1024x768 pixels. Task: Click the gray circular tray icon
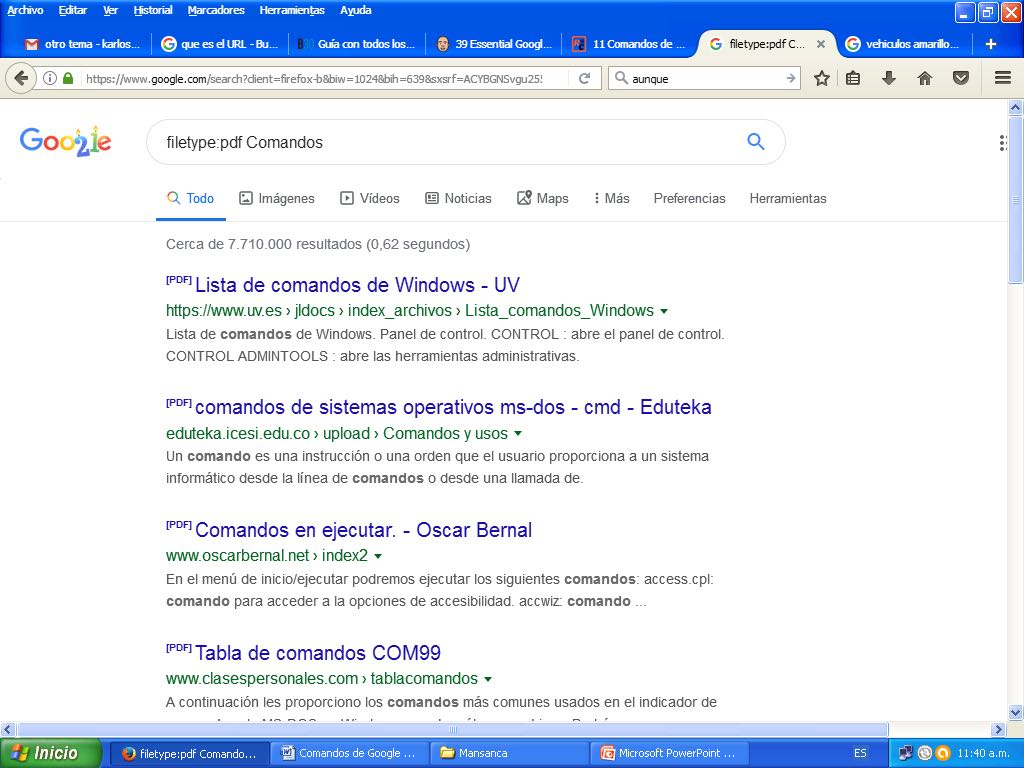[x=924, y=753]
